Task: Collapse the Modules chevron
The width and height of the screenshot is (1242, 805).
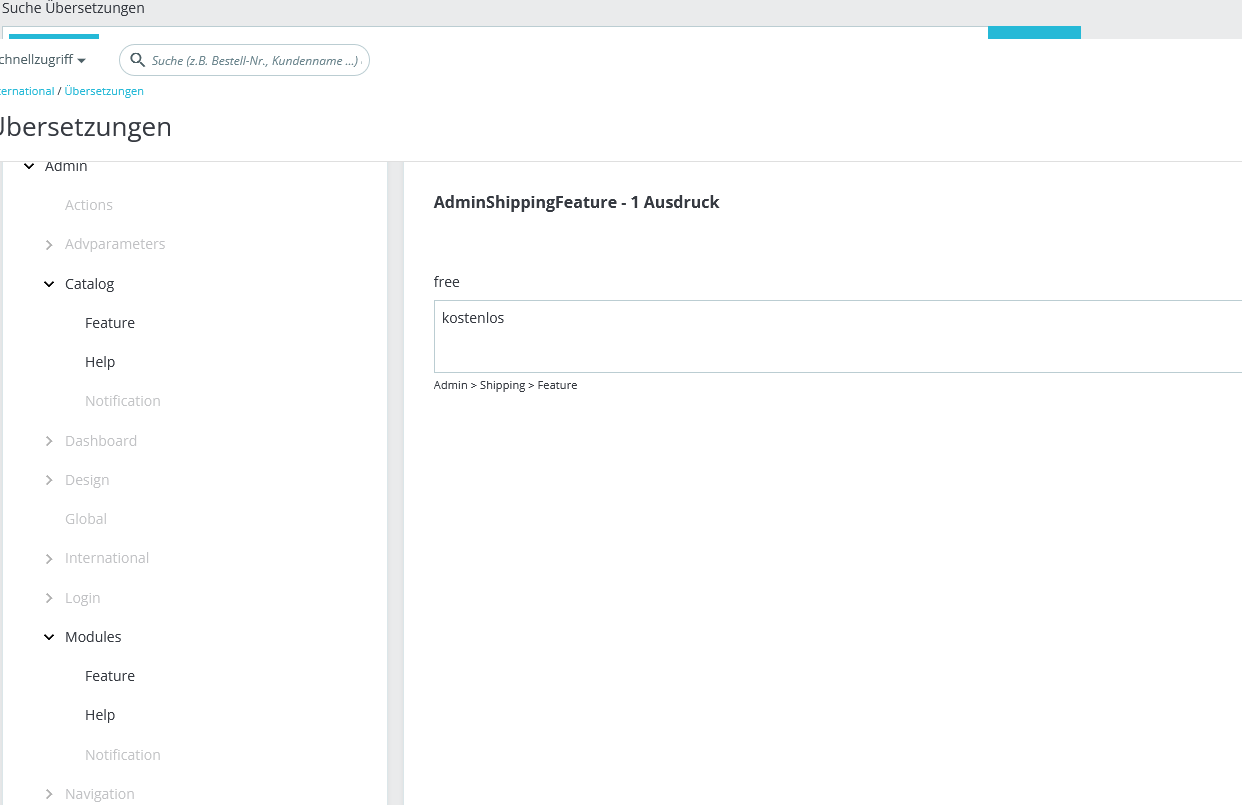Action: (49, 637)
